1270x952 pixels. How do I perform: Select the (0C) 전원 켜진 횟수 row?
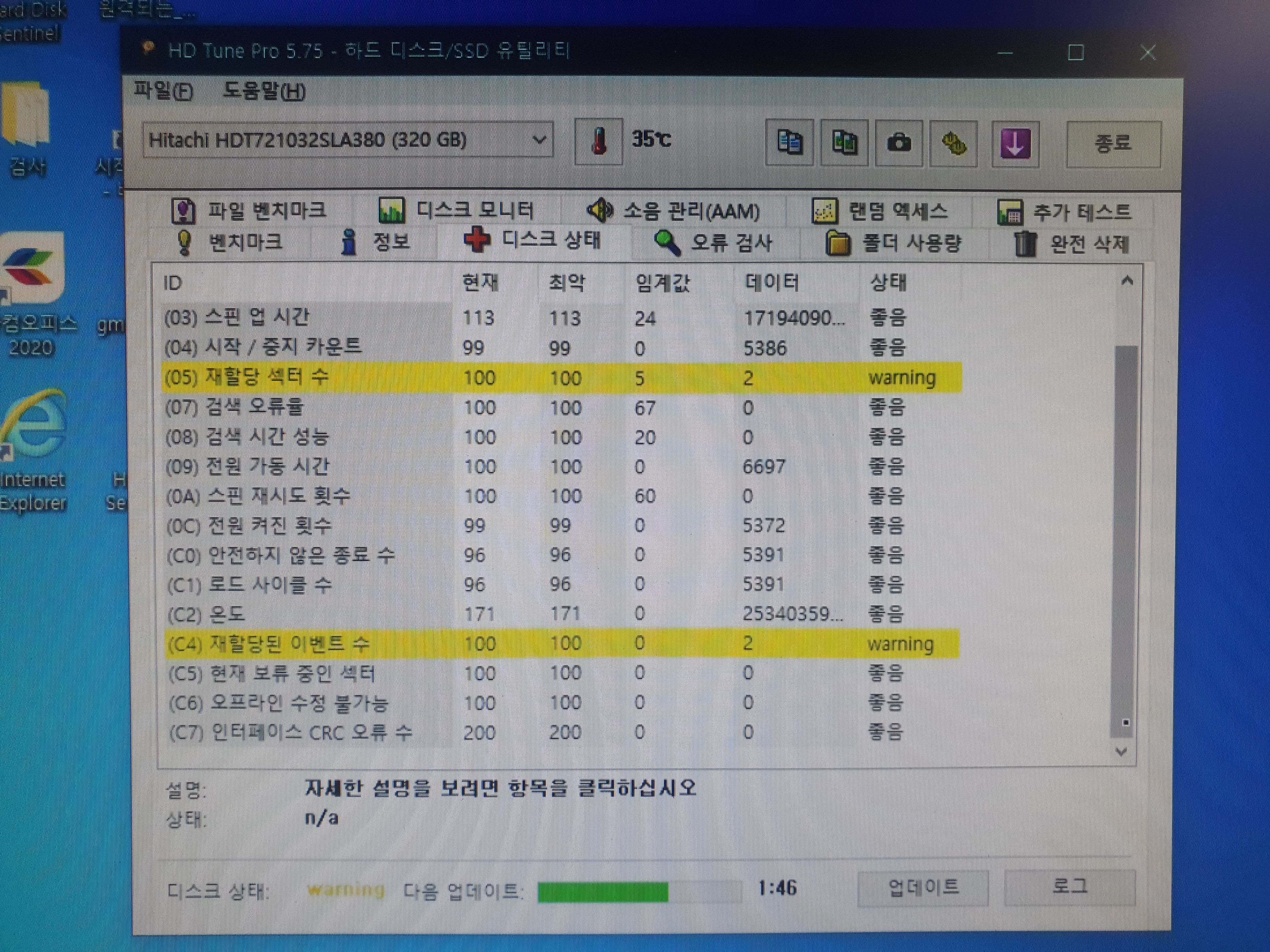point(562,526)
